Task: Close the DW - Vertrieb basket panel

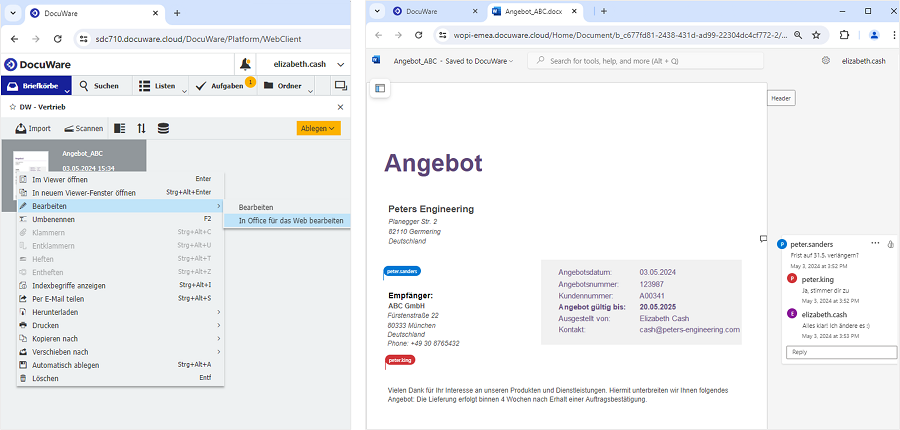Action: pos(340,107)
